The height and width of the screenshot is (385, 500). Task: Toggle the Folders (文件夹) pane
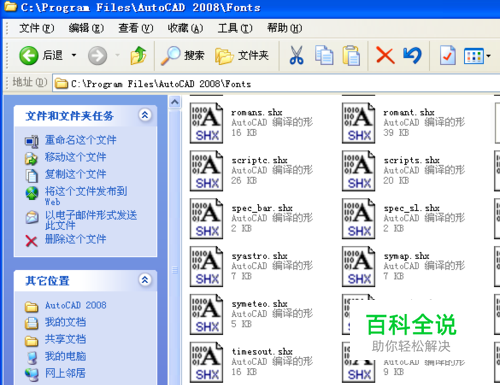point(242,55)
